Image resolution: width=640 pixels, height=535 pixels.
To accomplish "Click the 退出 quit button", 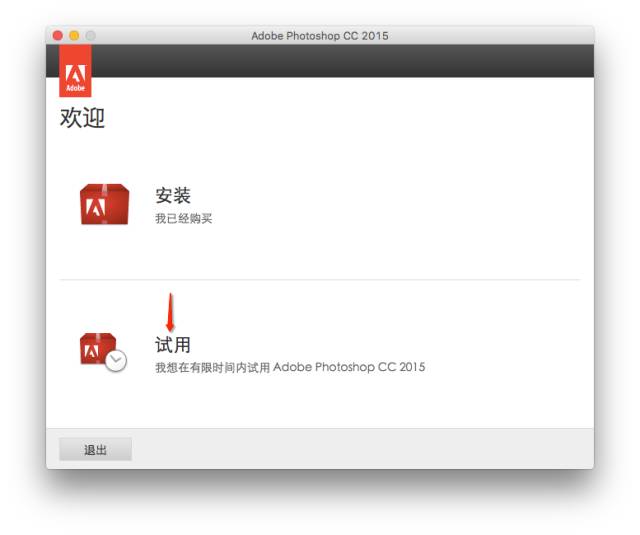I will coord(96,449).
